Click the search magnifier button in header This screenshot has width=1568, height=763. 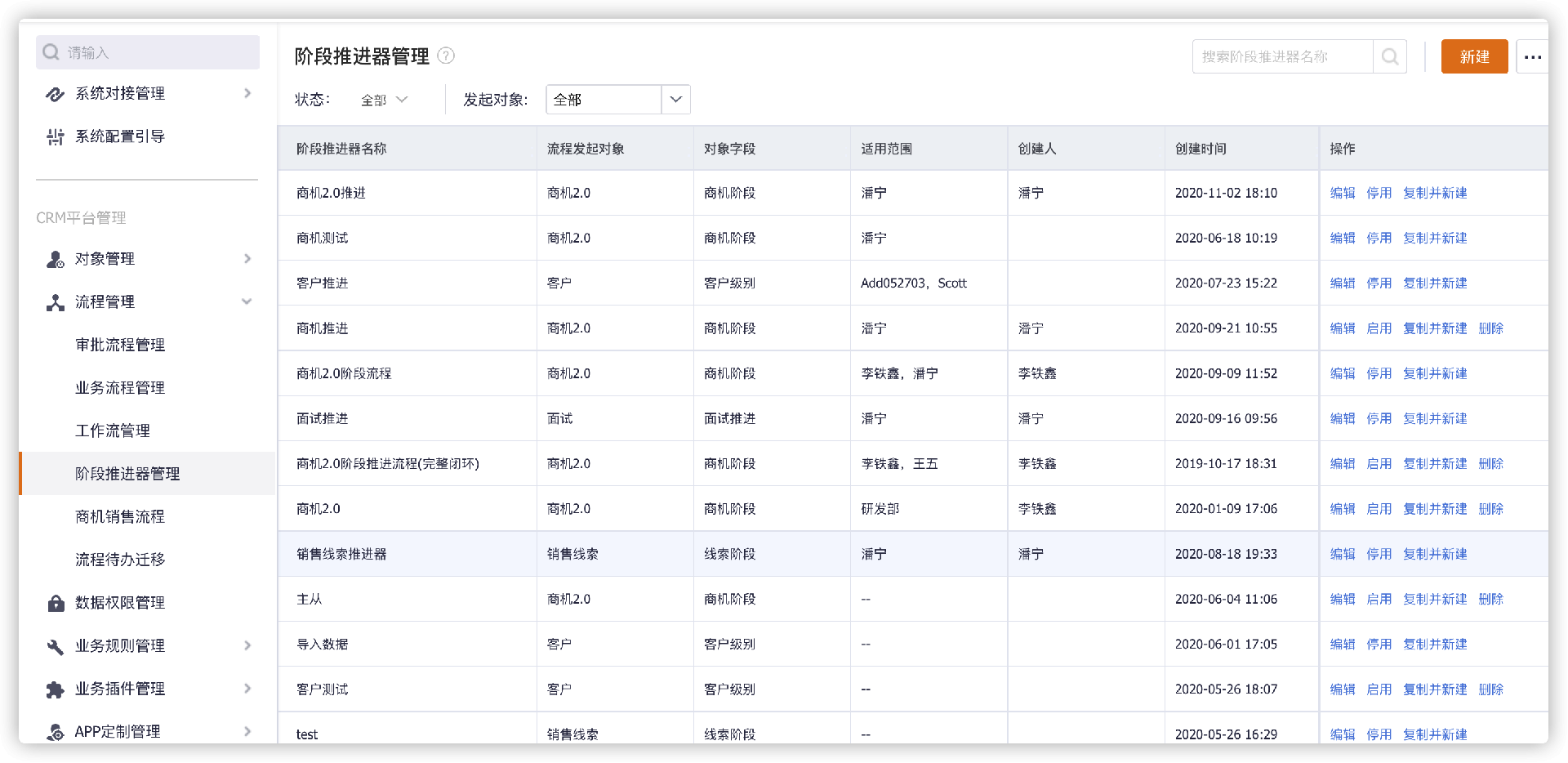1390,56
